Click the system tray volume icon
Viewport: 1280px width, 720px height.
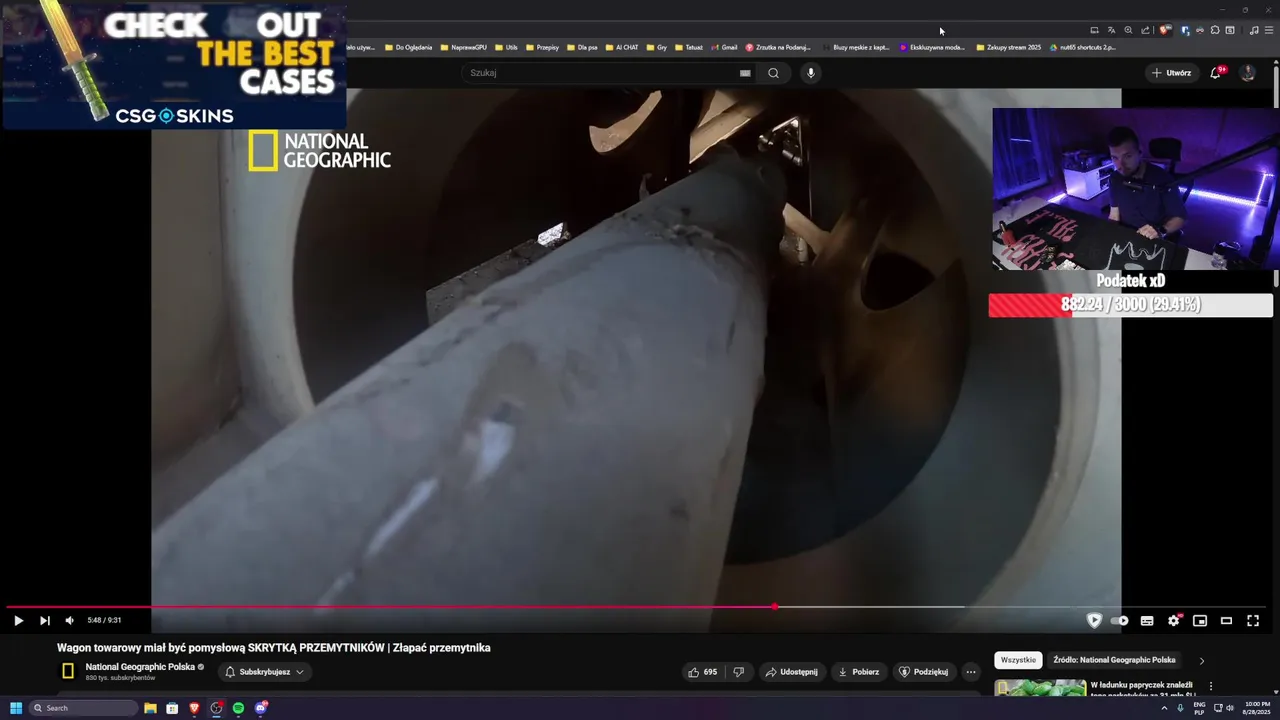[x=1230, y=708]
